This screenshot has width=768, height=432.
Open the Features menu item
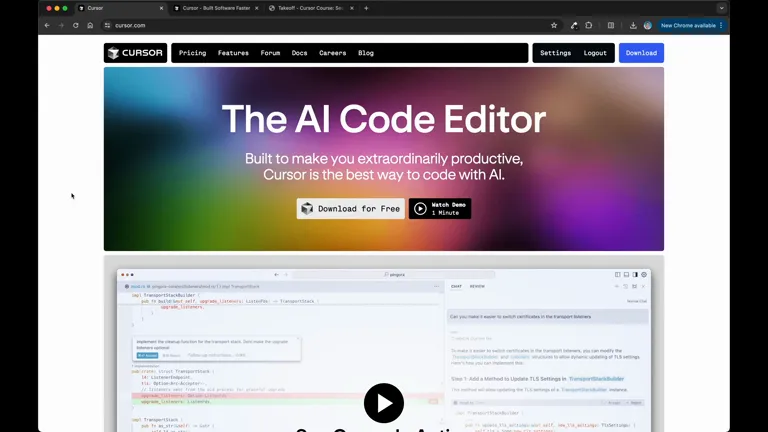pyautogui.click(x=233, y=53)
